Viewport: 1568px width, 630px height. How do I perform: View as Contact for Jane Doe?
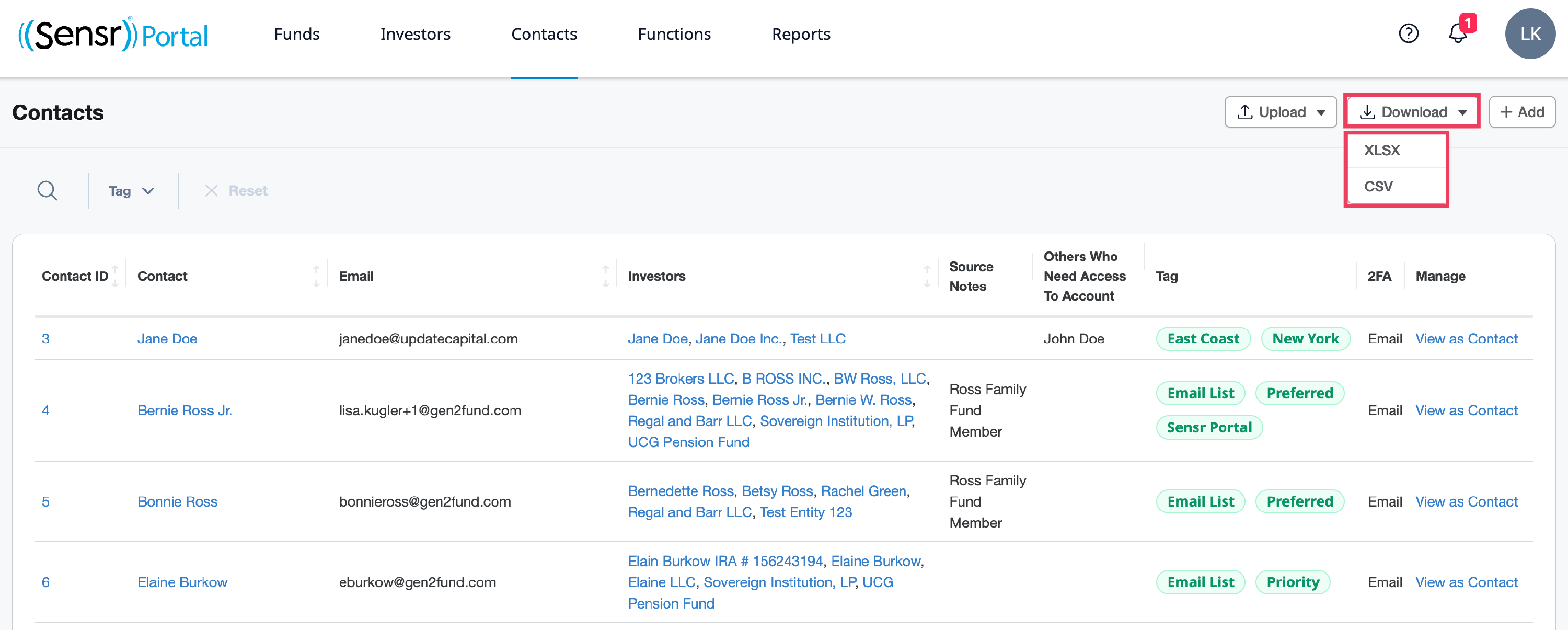(1467, 339)
